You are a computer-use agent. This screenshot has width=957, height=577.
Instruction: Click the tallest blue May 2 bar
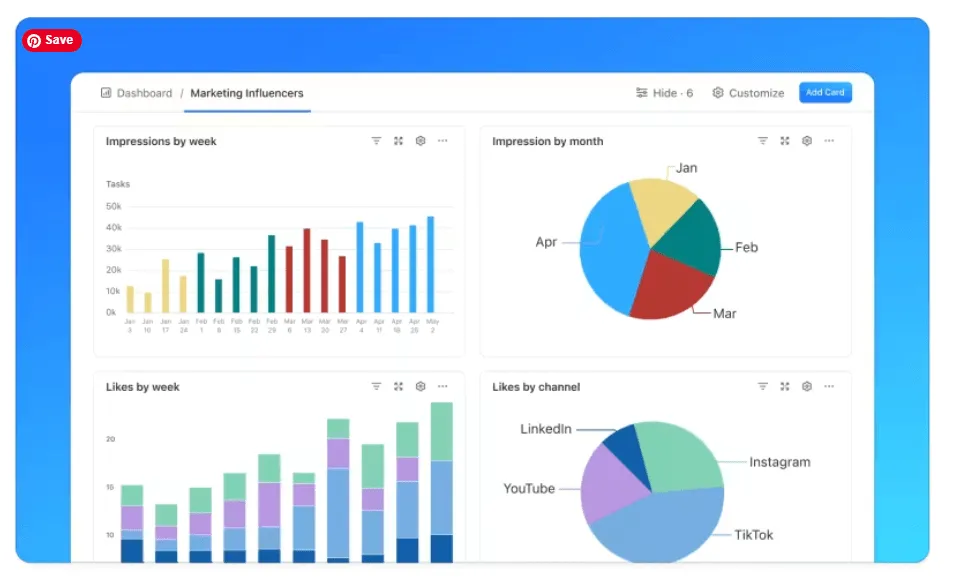pyautogui.click(x=430, y=264)
